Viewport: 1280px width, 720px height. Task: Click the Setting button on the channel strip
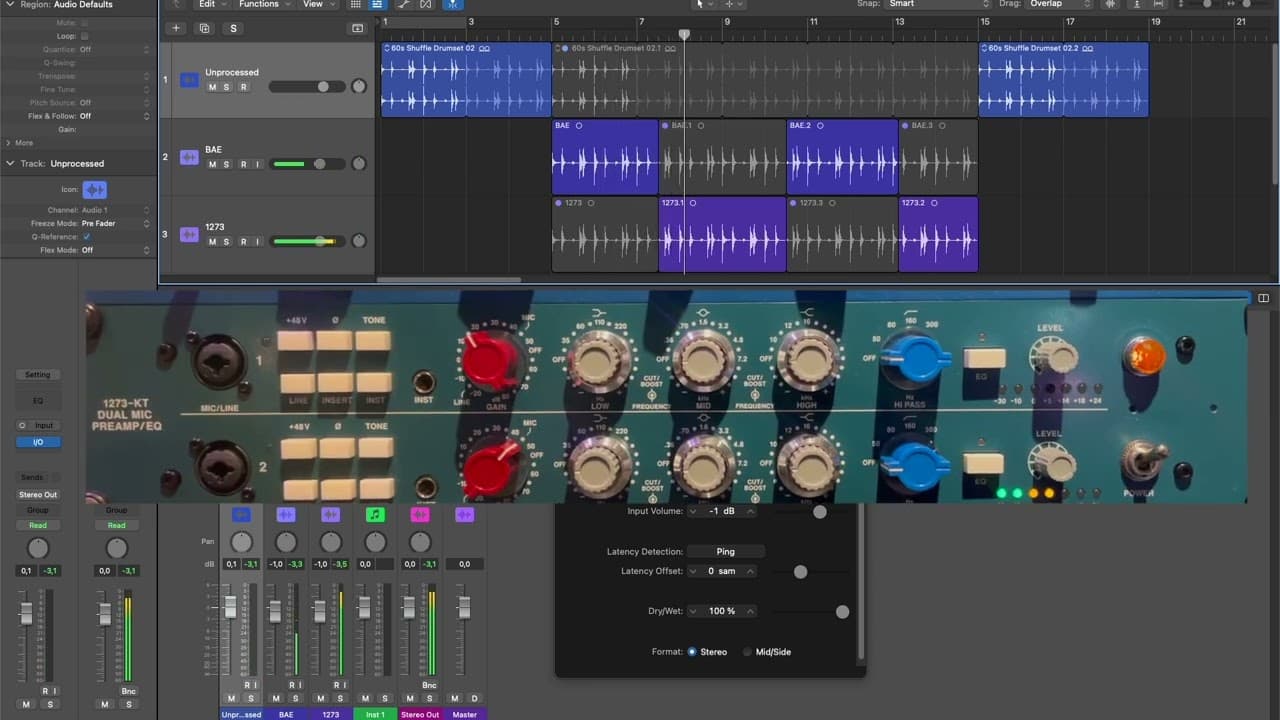coord(38,375)
